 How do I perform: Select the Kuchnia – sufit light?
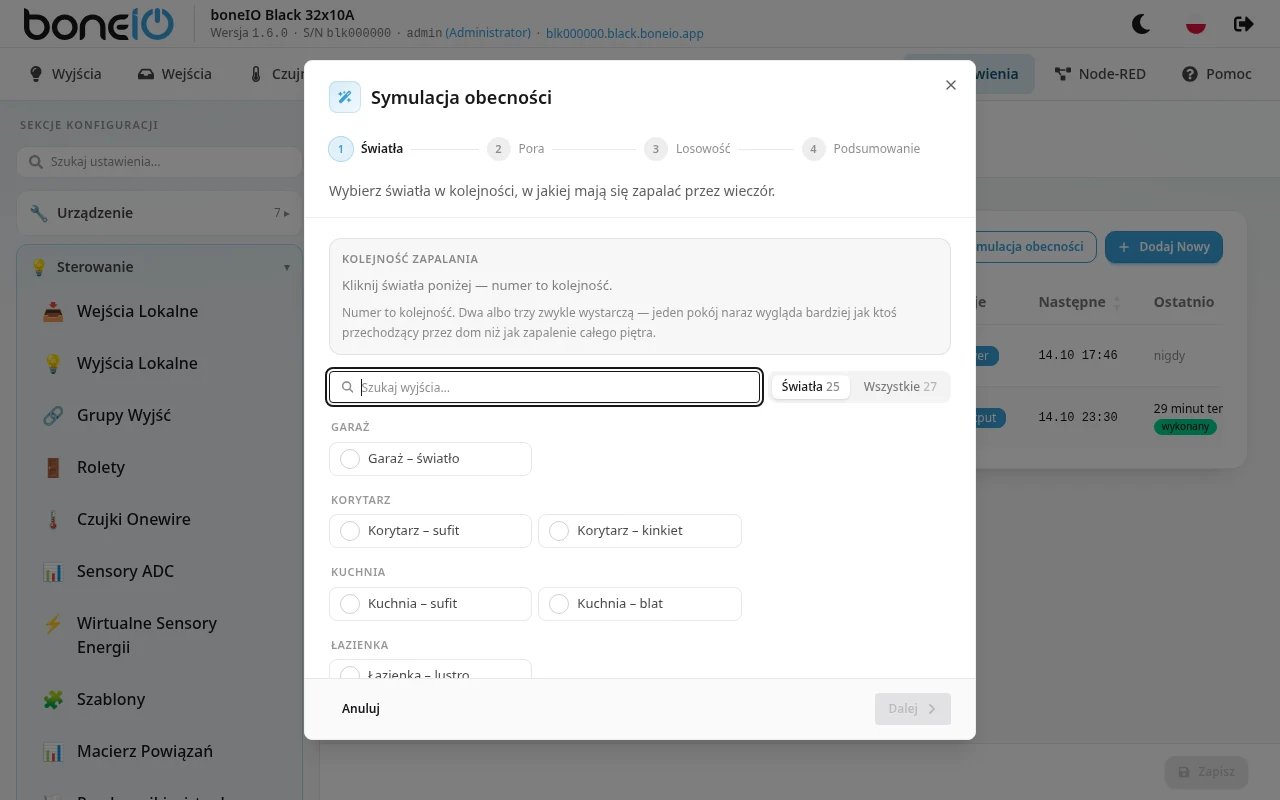430,604
